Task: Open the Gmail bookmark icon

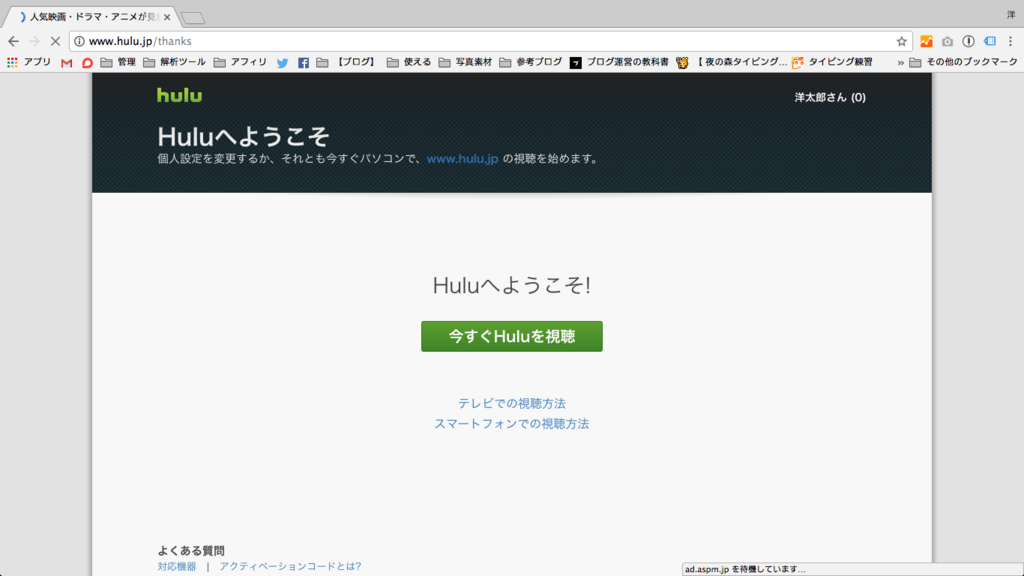Action: click(x=67, y=63)
